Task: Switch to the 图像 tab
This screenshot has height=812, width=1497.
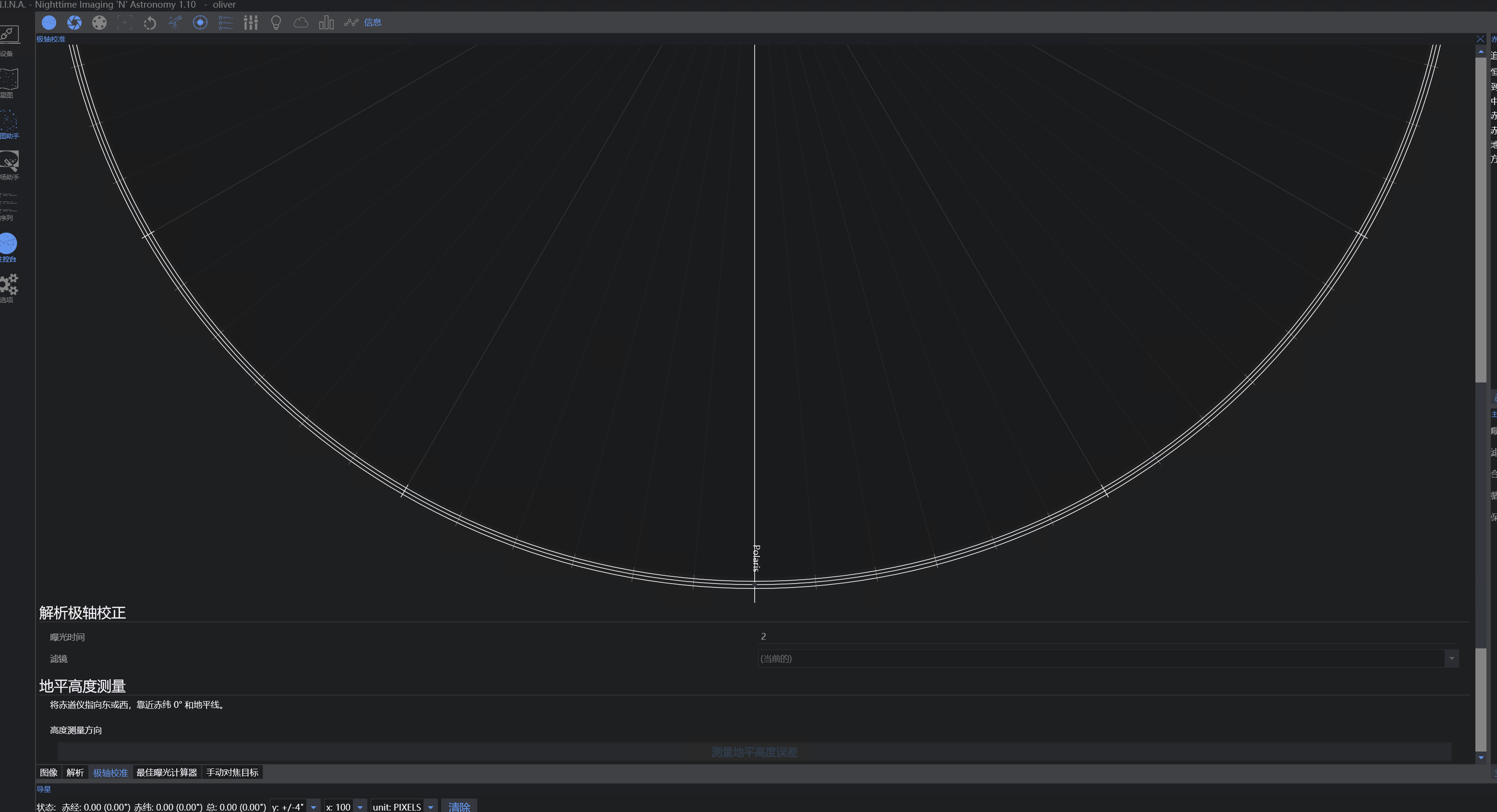Action: (49, 773)
